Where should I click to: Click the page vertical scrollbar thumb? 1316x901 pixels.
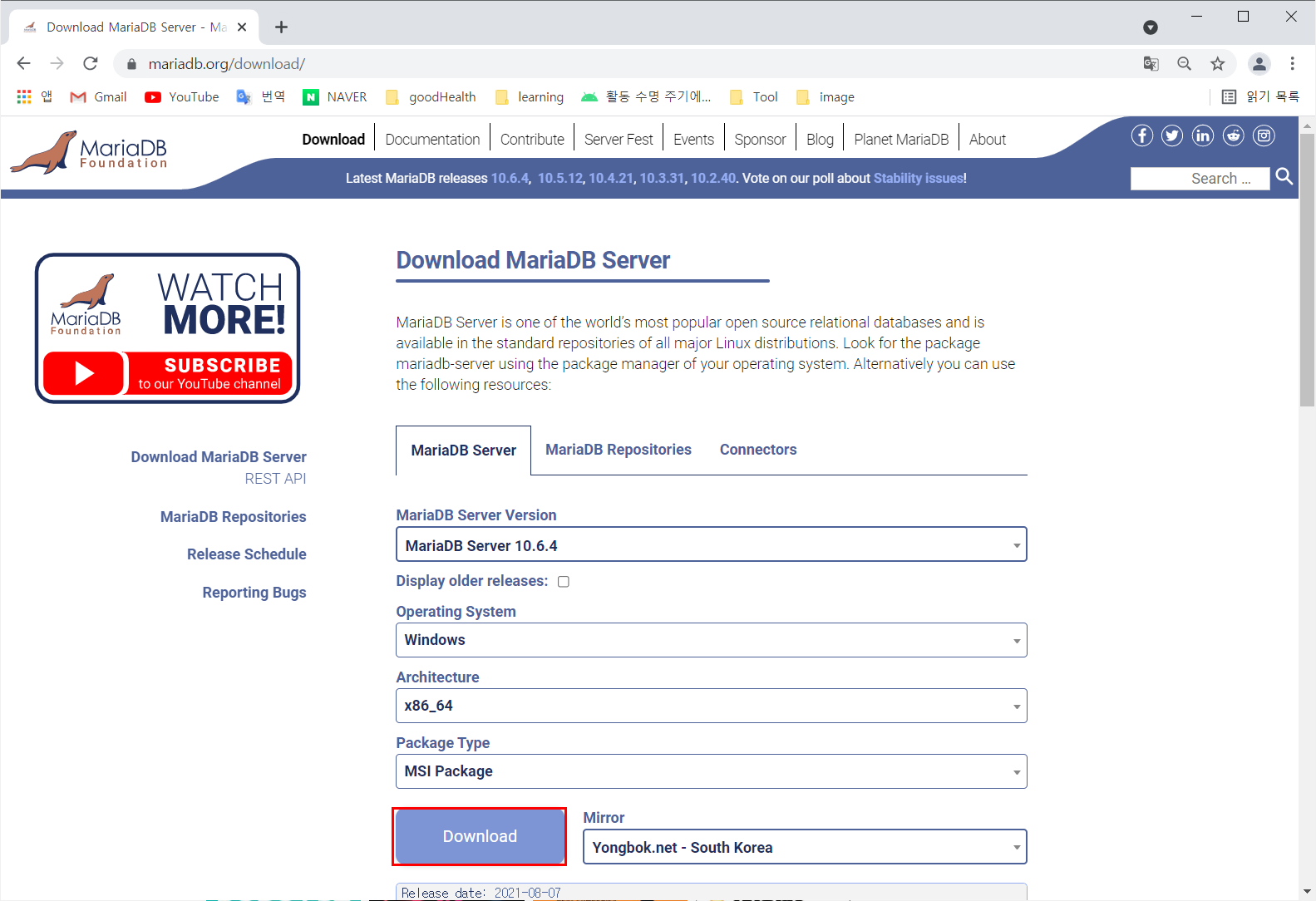[1307, 270]
